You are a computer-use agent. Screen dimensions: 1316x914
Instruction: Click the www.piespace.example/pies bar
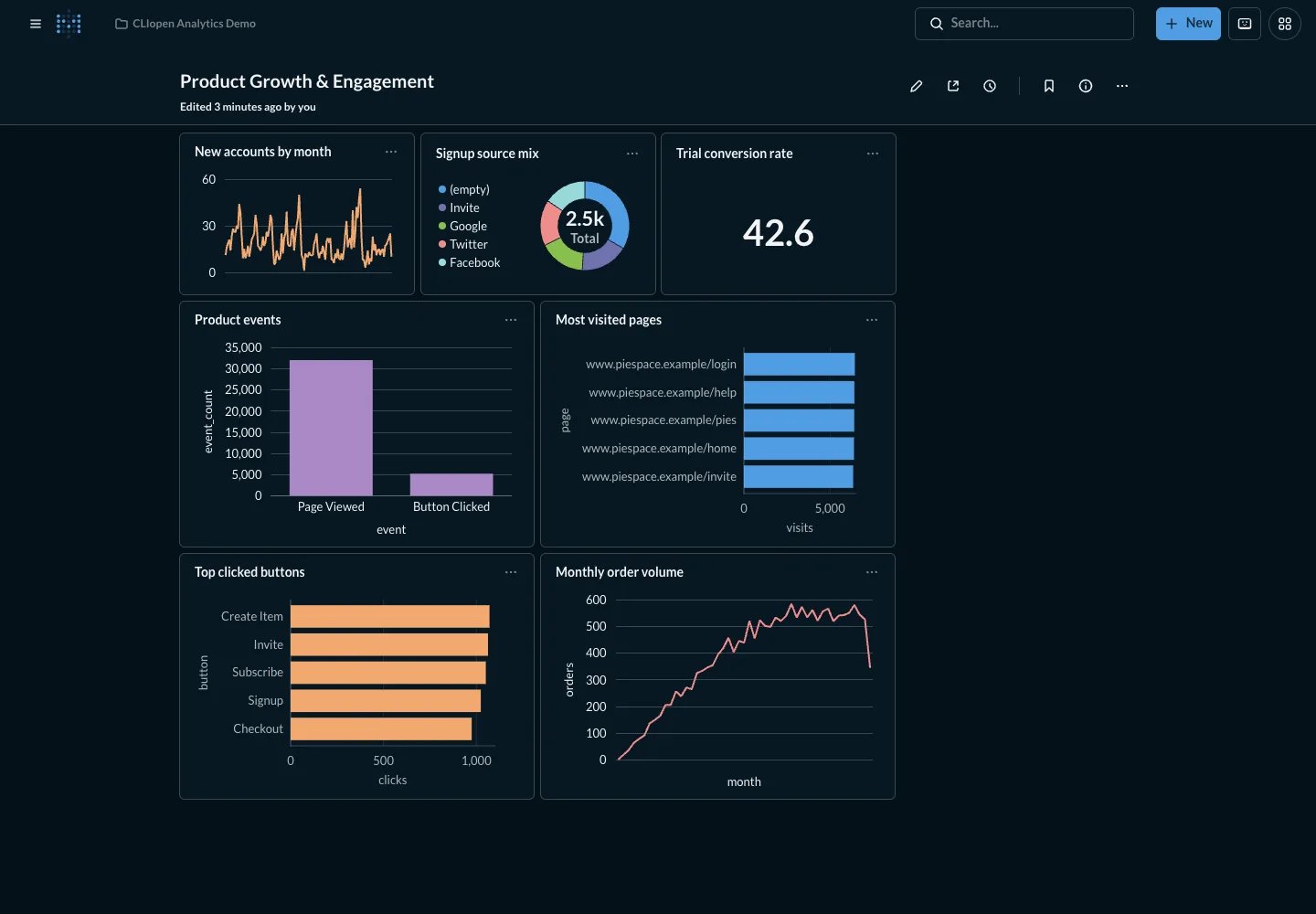coord(799,420)
